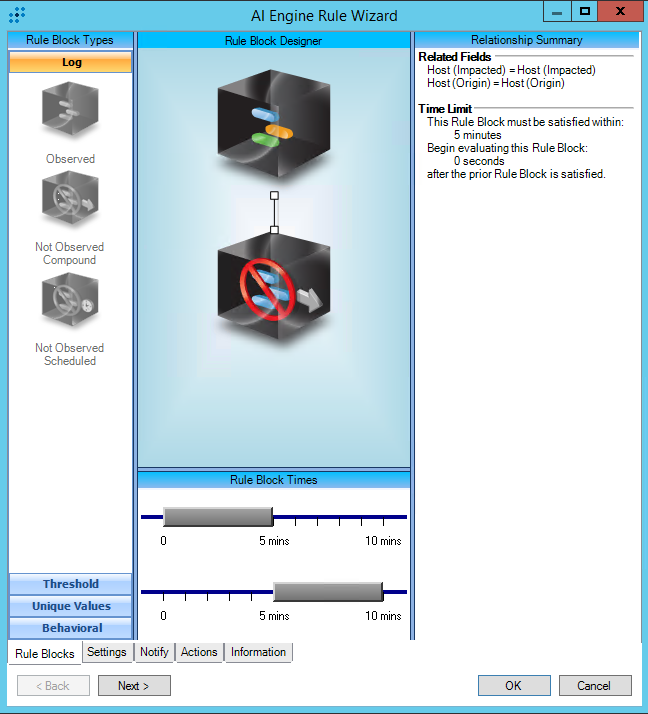
Task: Expand the Log rule block types section
Action: coord(71,62)
